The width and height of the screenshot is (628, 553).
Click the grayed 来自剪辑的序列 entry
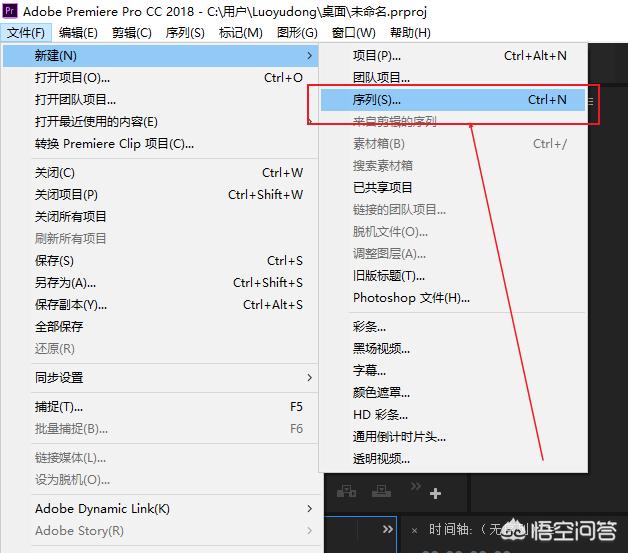[x=453, y=121]
